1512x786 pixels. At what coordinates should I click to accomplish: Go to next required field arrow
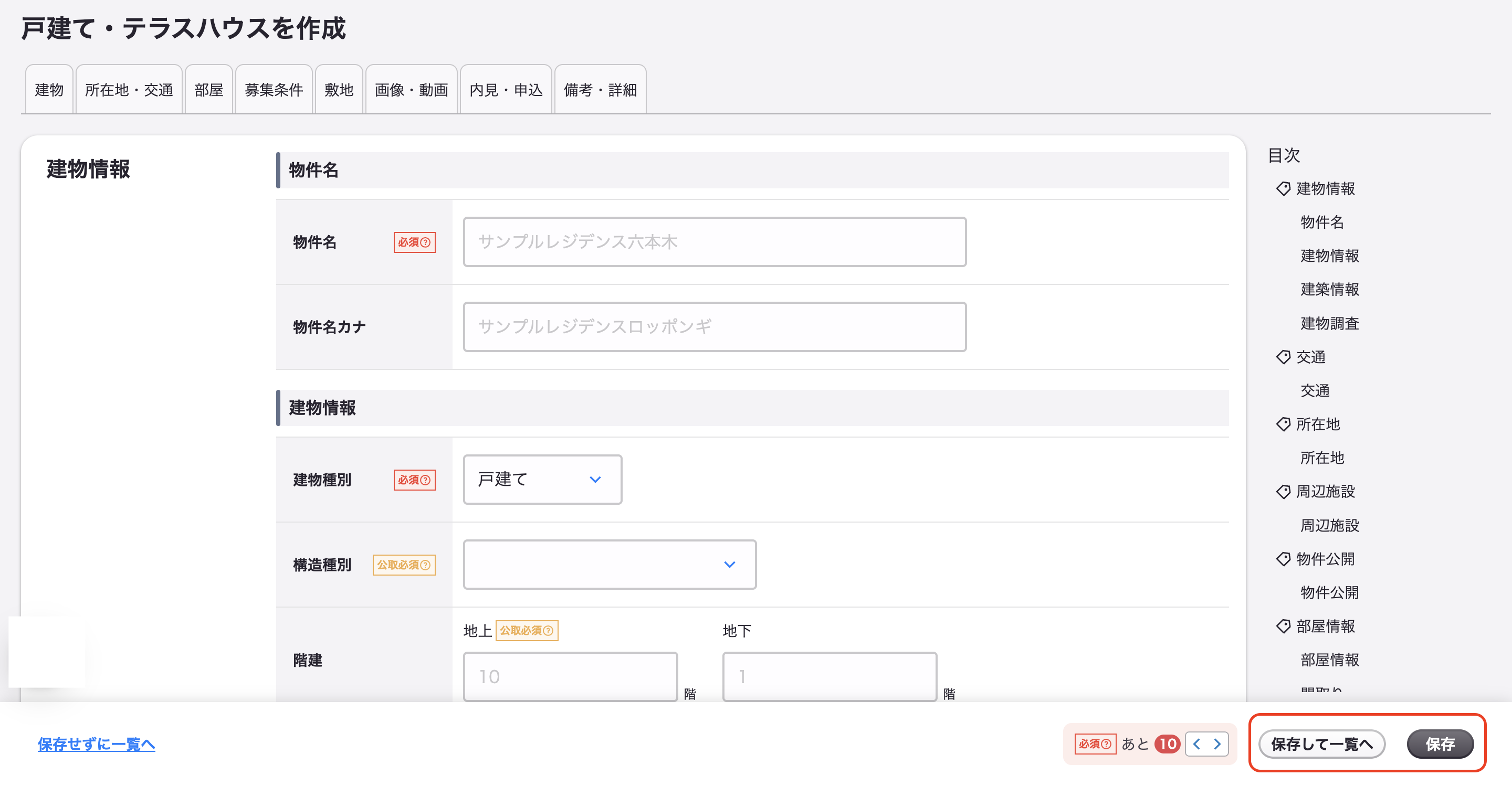pyautogui.click(x=1217, y=744)
